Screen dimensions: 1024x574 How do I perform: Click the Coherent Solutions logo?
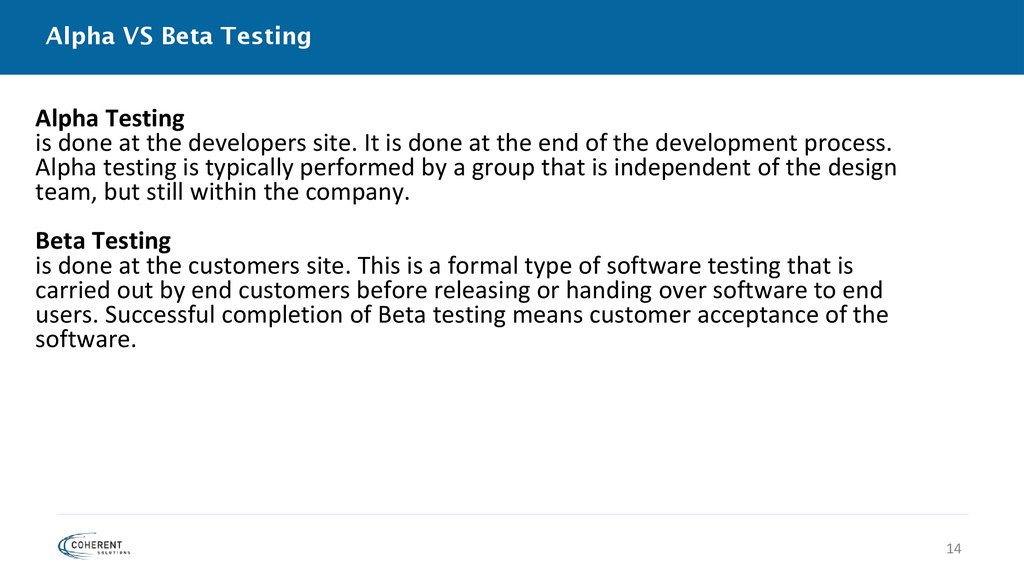pyautogui.click(x=94, y=544)
